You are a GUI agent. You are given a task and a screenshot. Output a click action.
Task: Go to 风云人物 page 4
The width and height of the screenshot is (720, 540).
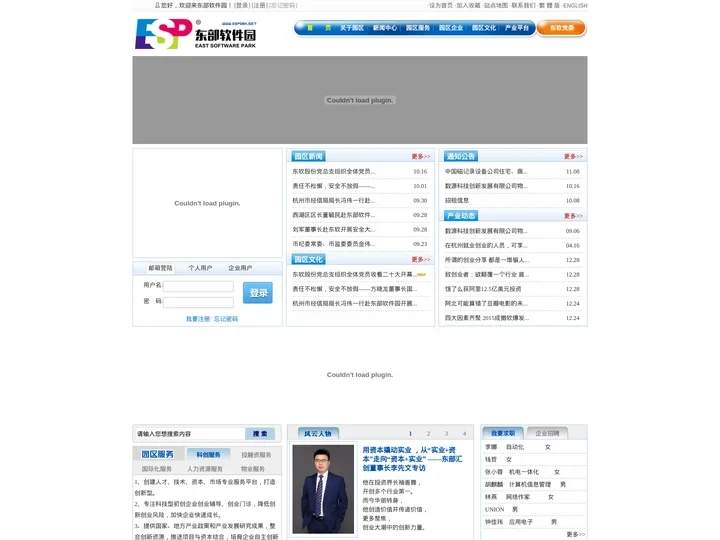click(x=465, y=433)
